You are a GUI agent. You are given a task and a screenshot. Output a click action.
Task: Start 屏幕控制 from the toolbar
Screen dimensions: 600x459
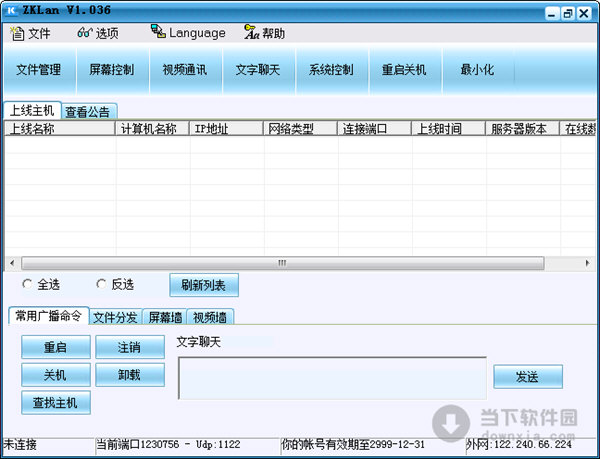(x=112, y=70)
